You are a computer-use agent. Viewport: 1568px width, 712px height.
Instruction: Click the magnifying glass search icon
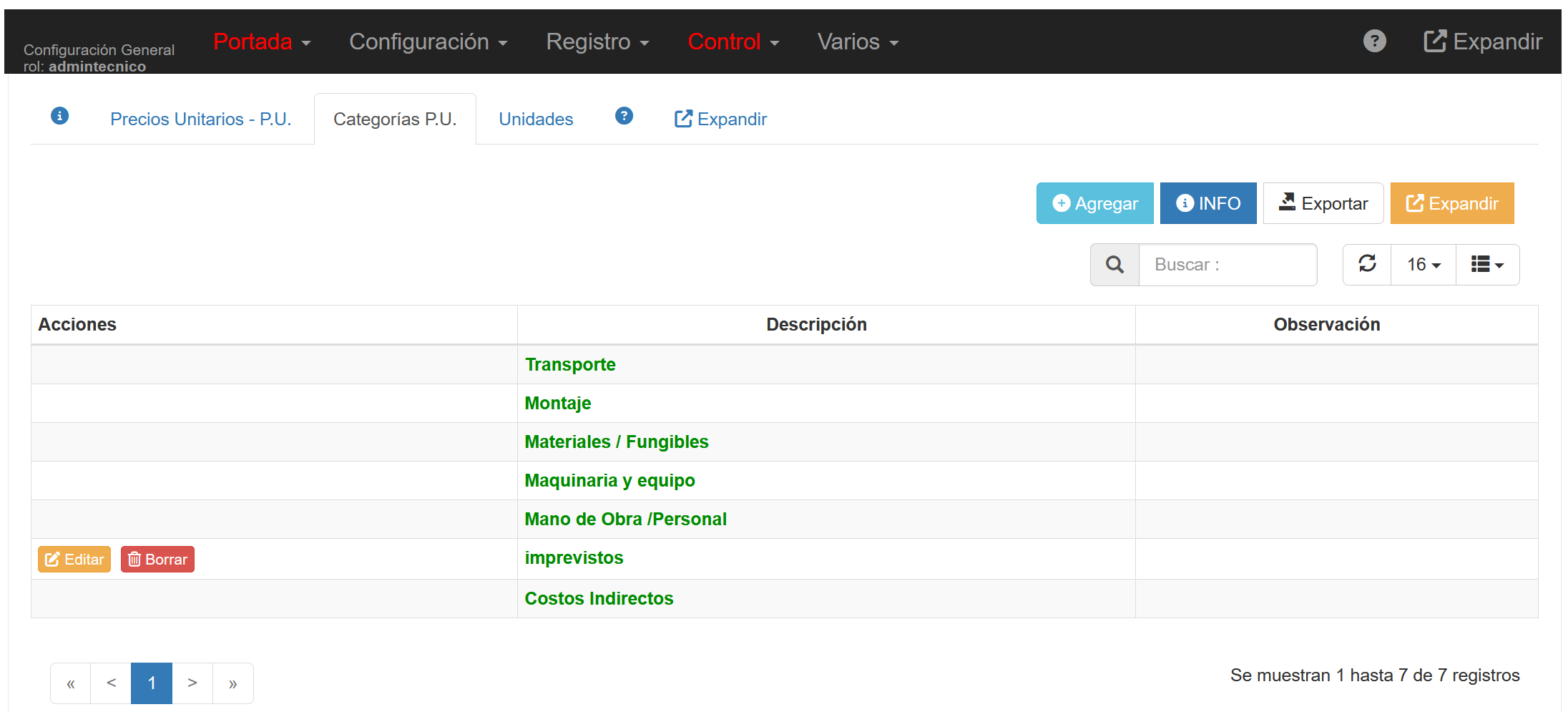[x=1114, y=265]
